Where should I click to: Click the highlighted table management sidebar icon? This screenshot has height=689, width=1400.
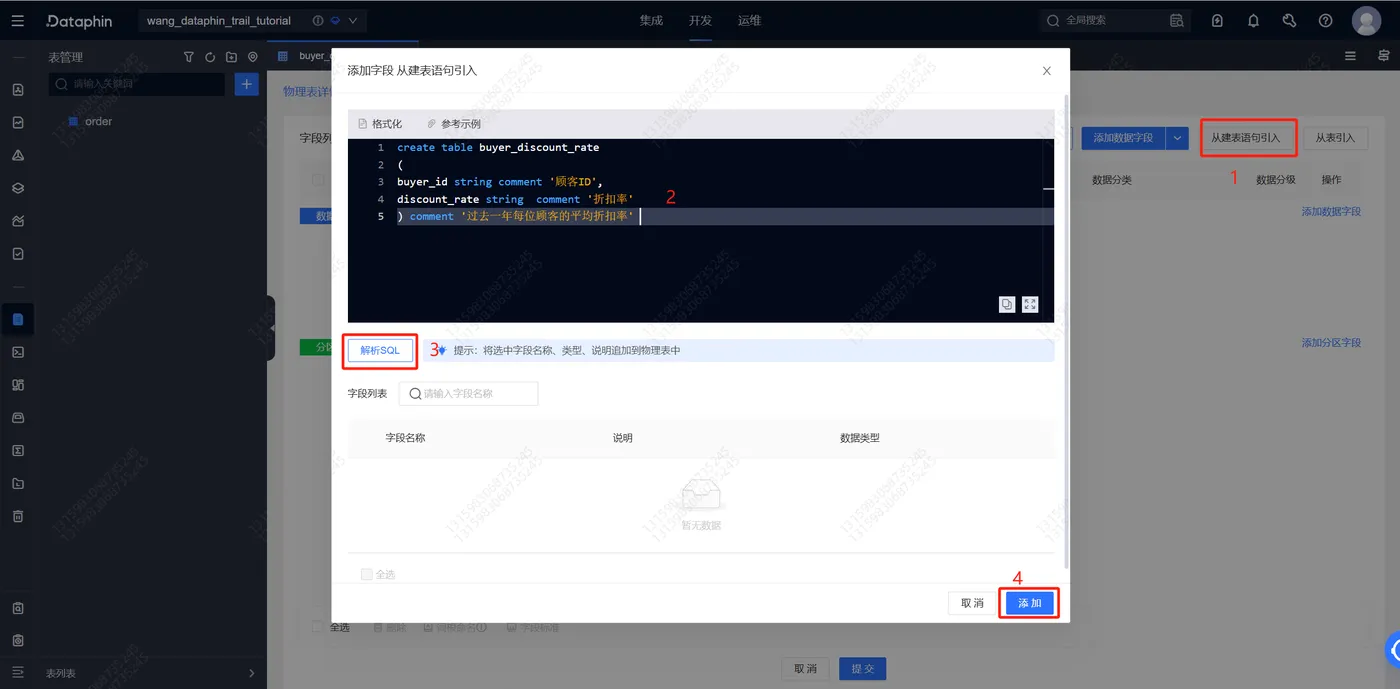pos(18,320)
